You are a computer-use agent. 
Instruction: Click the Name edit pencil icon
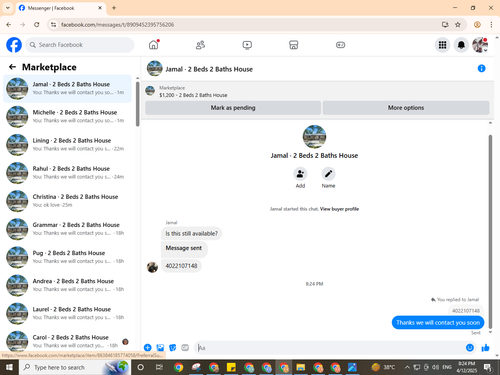tap(328, 174)
